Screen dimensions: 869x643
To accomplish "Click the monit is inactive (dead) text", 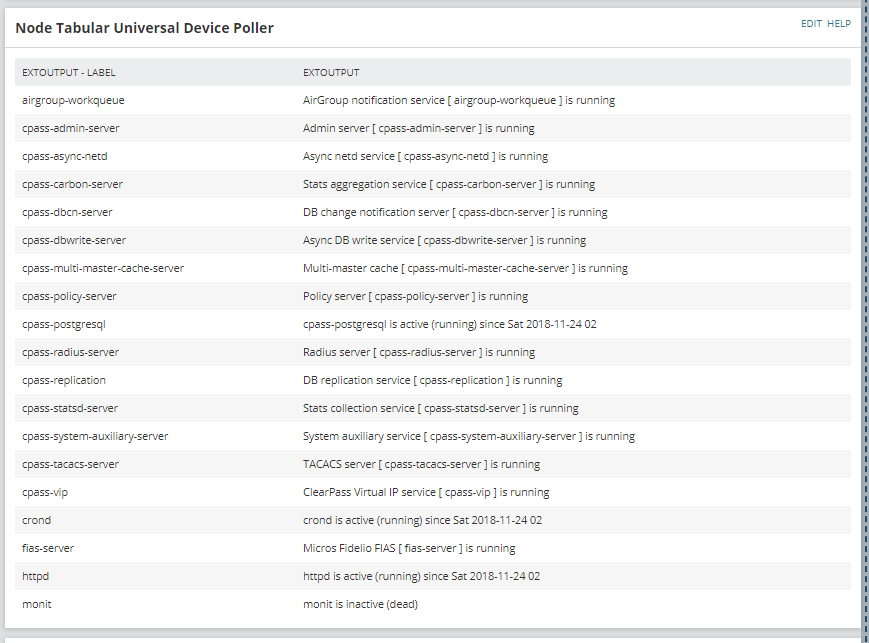I will pyautogui.click(x=360, y=604).
